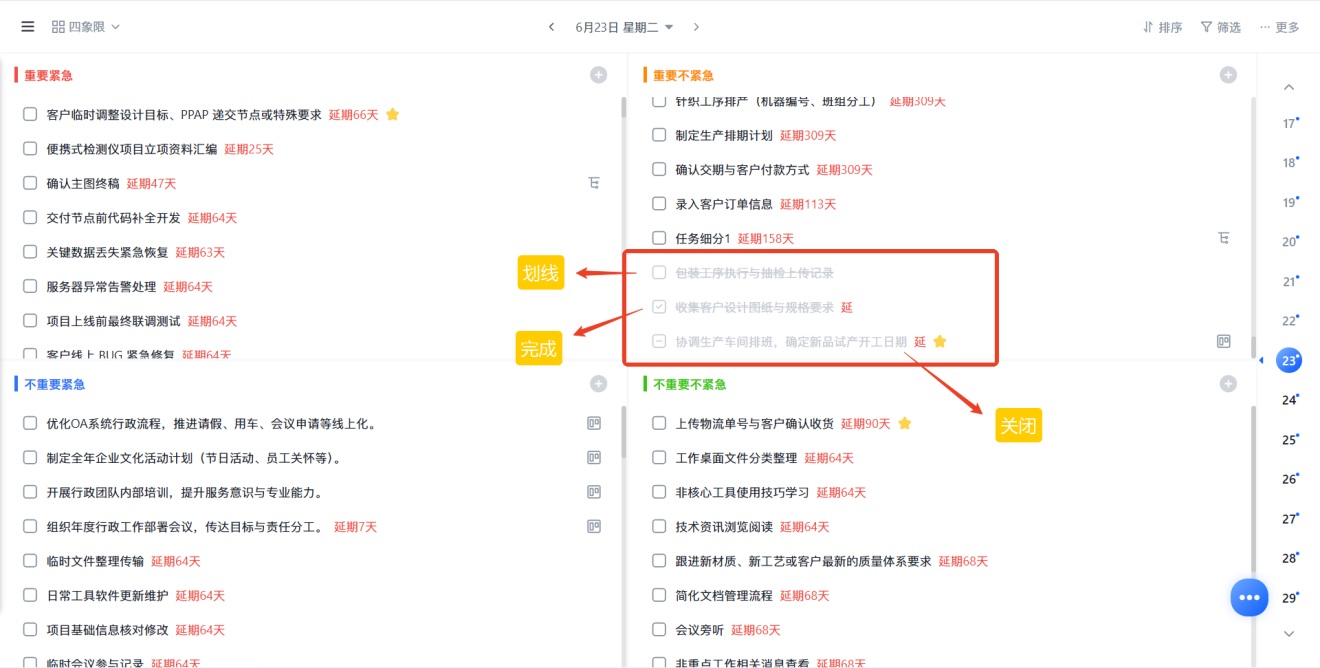Go to previous day with left arrow
1320x668 pixels.
[551, 27]
